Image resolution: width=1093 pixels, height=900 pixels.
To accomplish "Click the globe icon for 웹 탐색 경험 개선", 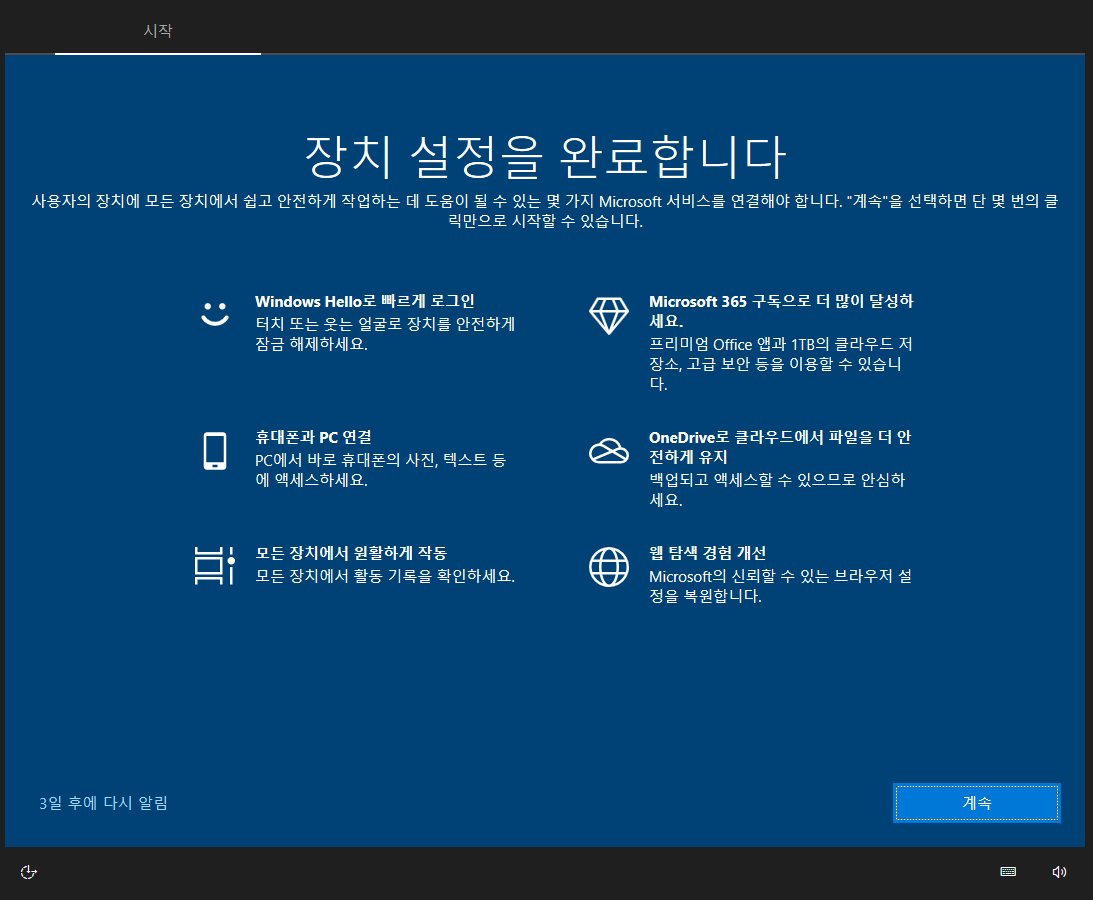I will pos(609,567).
